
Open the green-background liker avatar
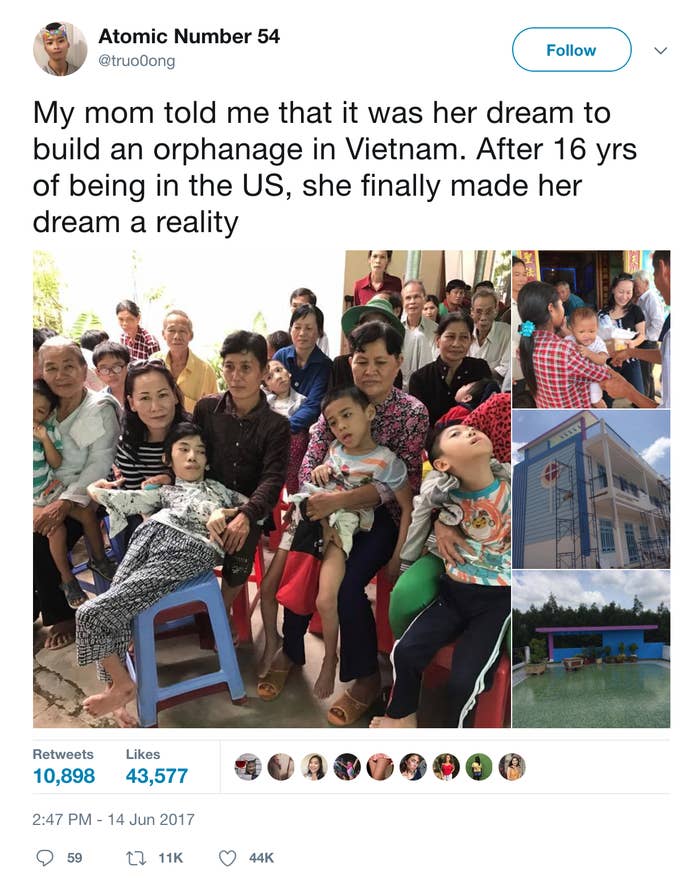[479, 766]
